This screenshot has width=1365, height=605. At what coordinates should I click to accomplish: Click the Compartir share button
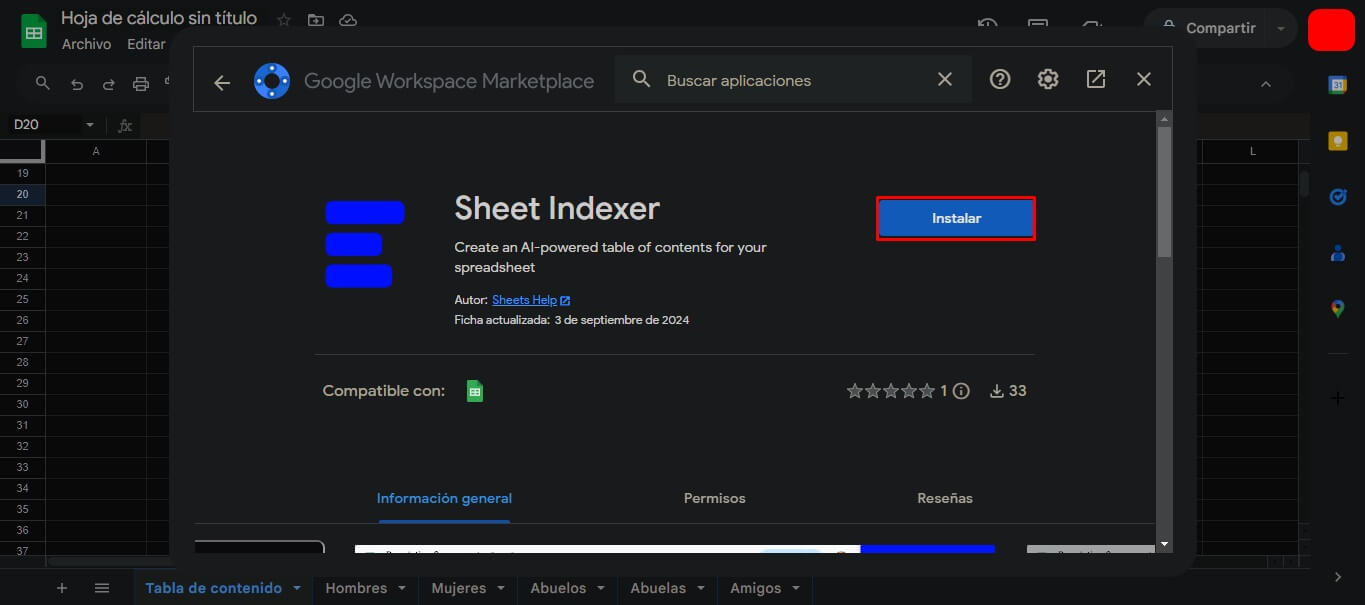(x=1208, y=29)
